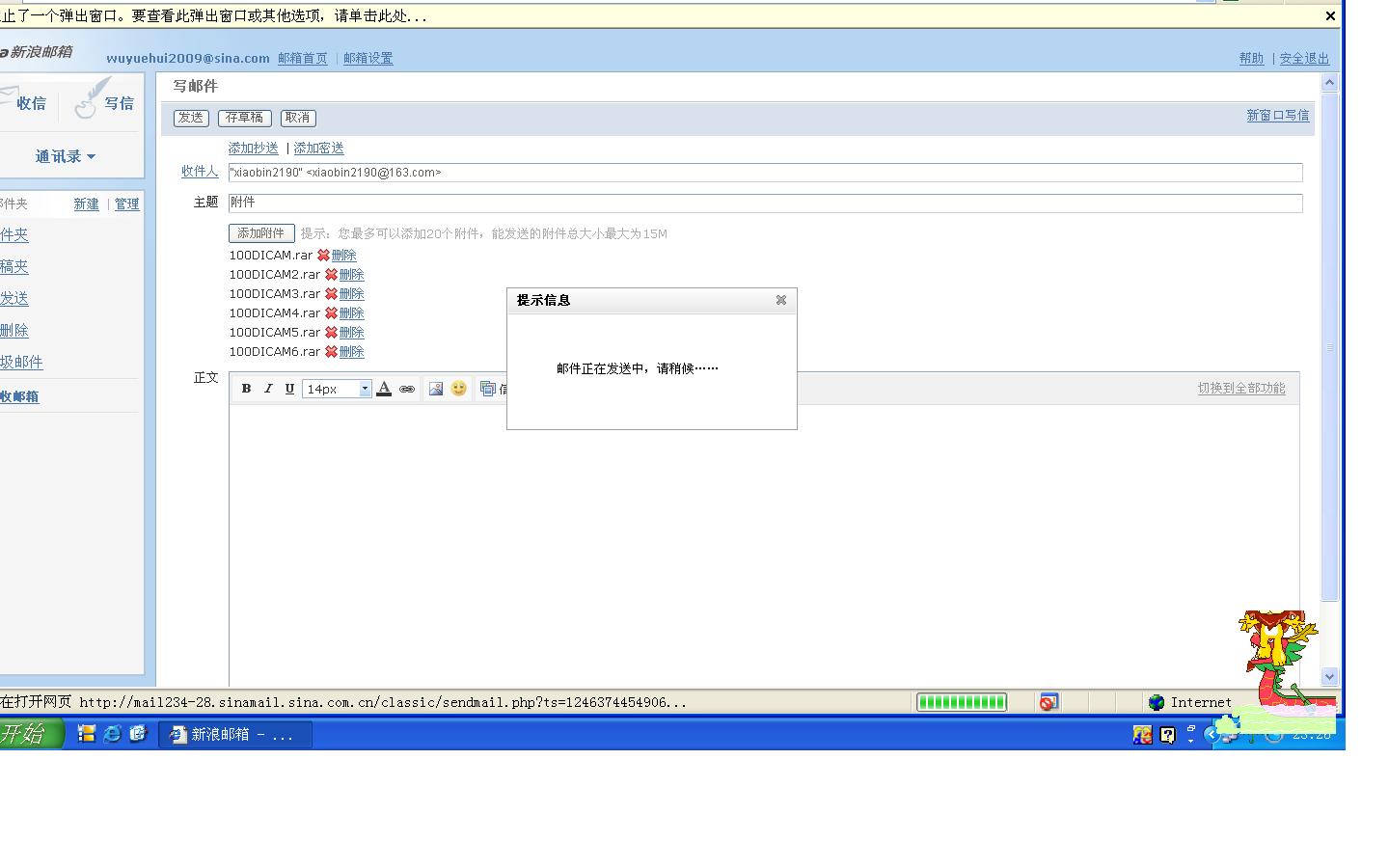This screenshot has width=1389, height=868.
Task: Remove 100DICAM4.rar with its red X
Action: (x=331, y=313)
